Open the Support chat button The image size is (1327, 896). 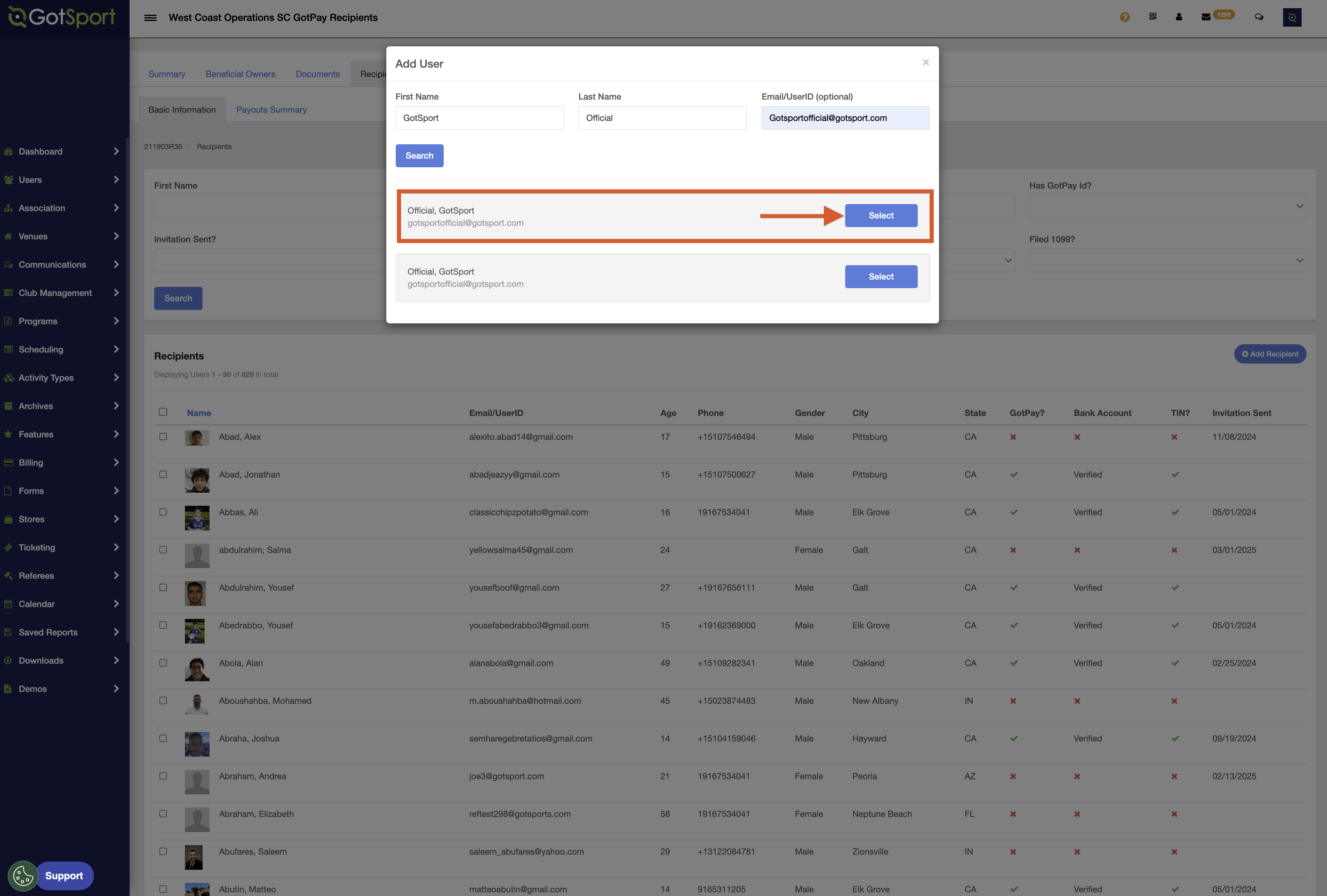[x=64, y=876]
